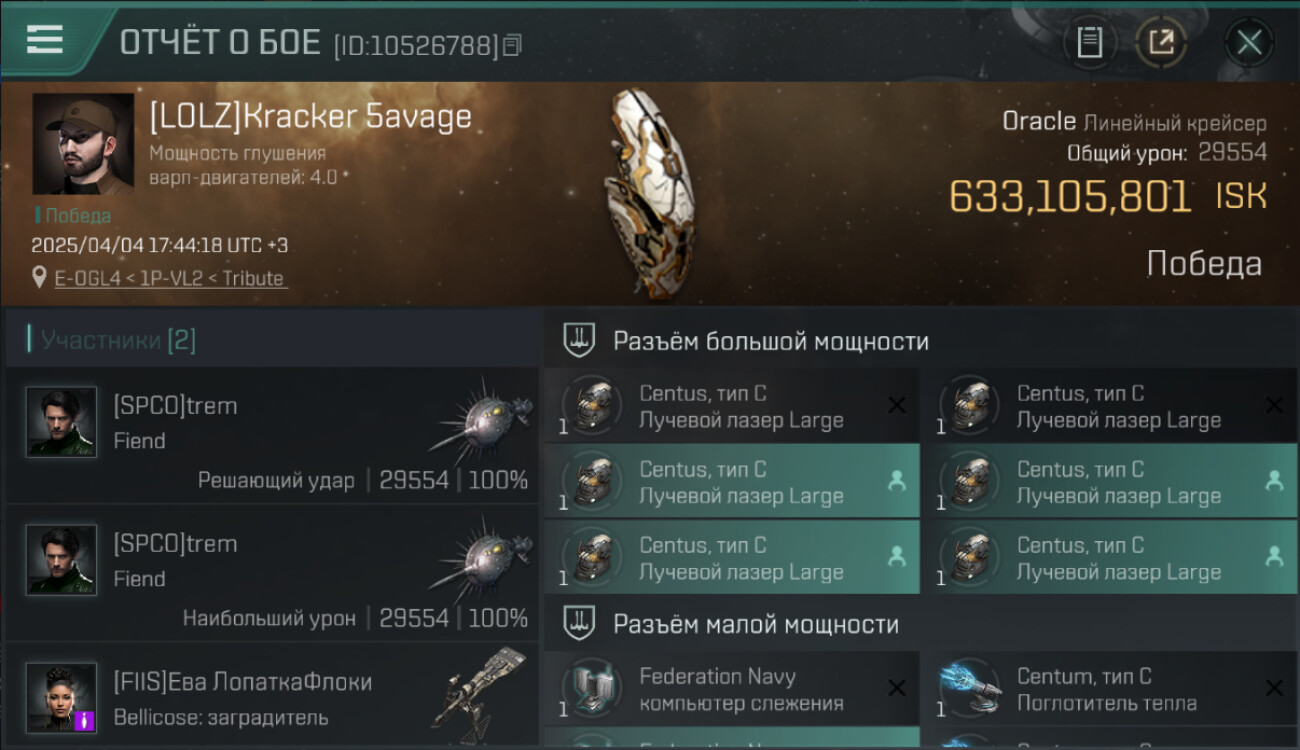Select the Federation Navy tracking computer module

coord(732,689)
